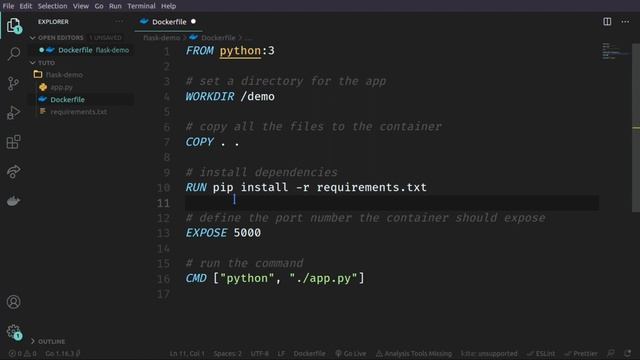Click Ln 11, Col 1 in status bar
The height and width of the screenshot is (360, 640).
point(187,353)
